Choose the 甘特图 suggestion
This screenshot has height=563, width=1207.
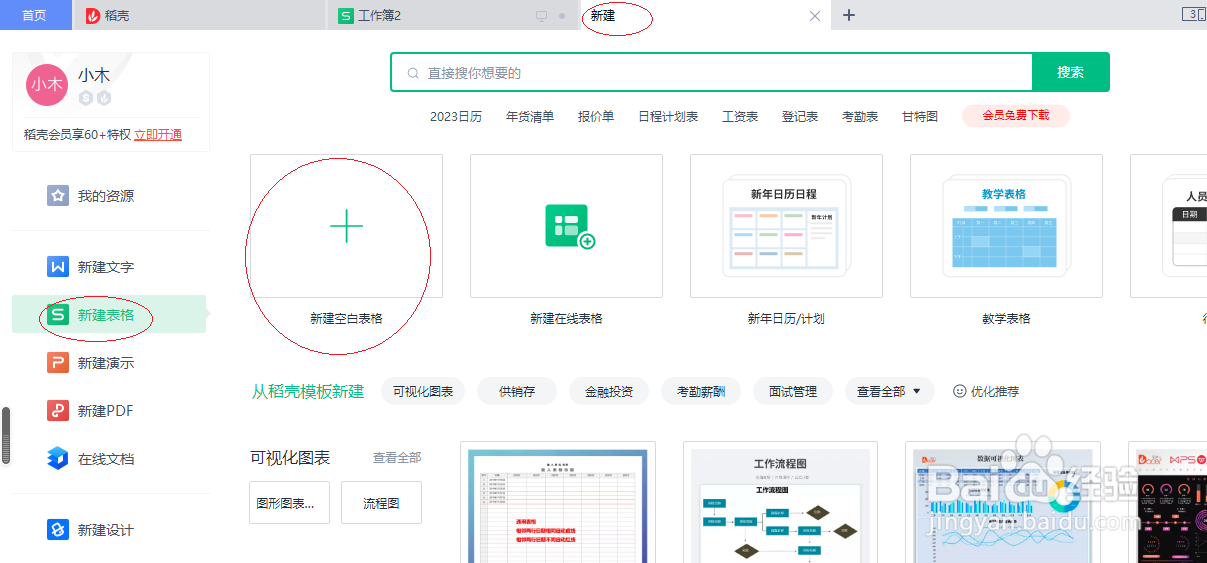[920, 117]
